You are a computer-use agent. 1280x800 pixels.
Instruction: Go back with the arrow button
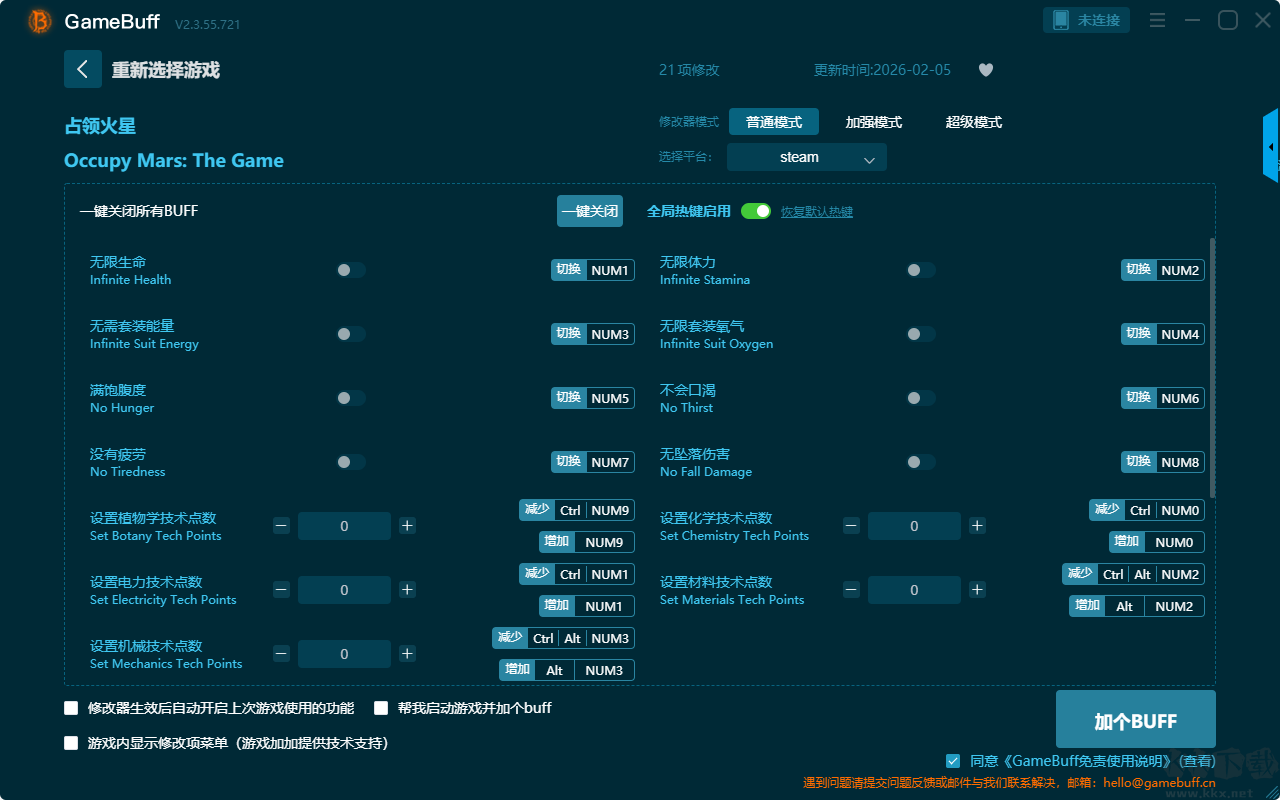point(83,69)
